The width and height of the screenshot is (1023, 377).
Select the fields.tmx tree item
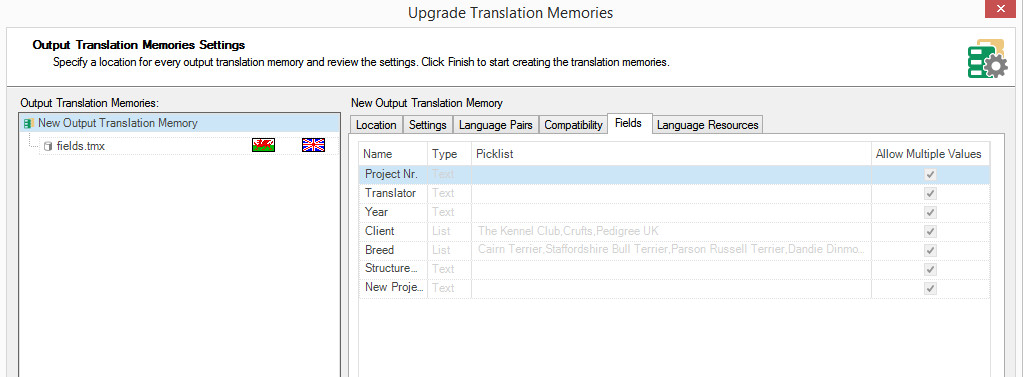point(81,146)
